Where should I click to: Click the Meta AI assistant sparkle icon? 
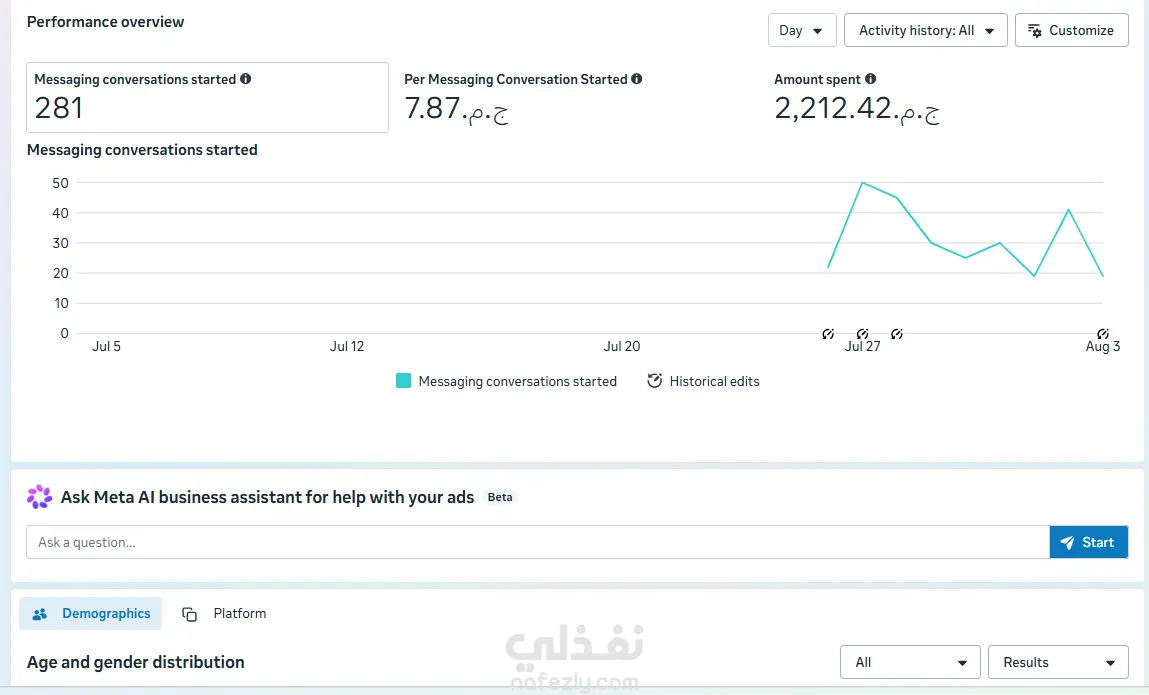pos(40,497)
